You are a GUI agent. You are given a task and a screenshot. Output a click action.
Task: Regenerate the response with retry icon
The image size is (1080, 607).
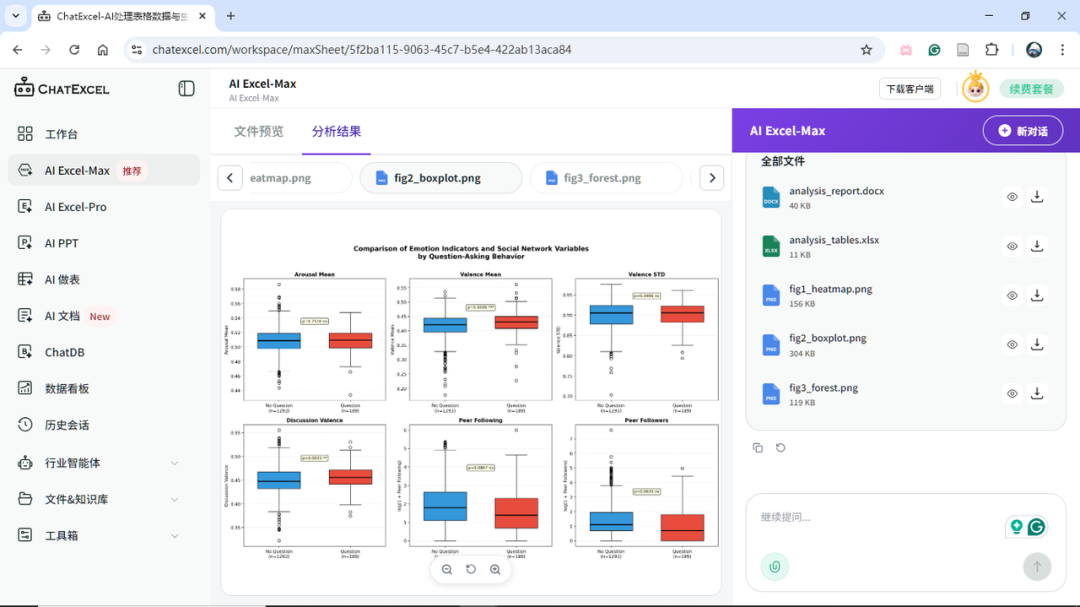click(x=780, y=448)
